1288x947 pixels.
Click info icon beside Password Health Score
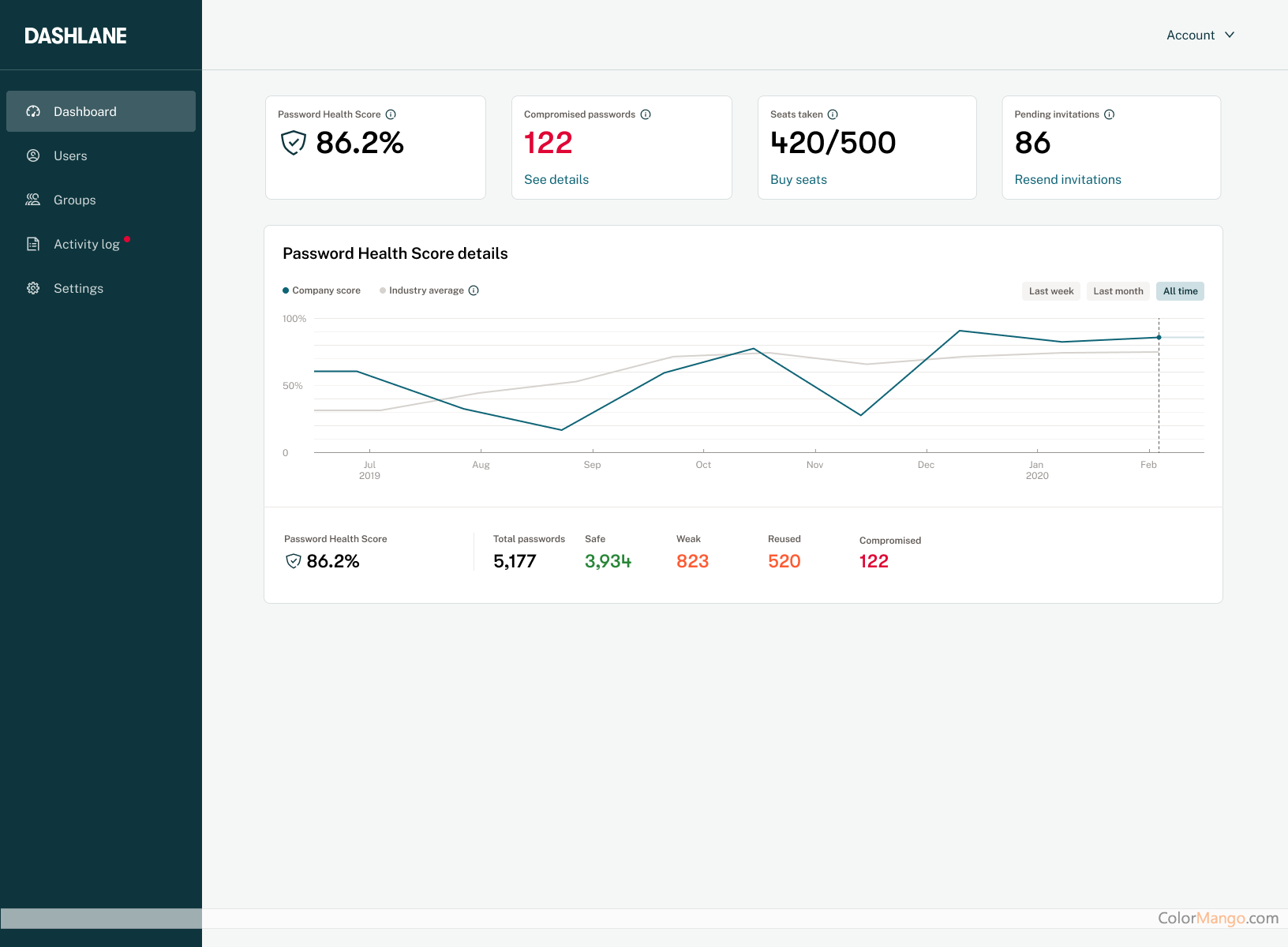(391, 114)
